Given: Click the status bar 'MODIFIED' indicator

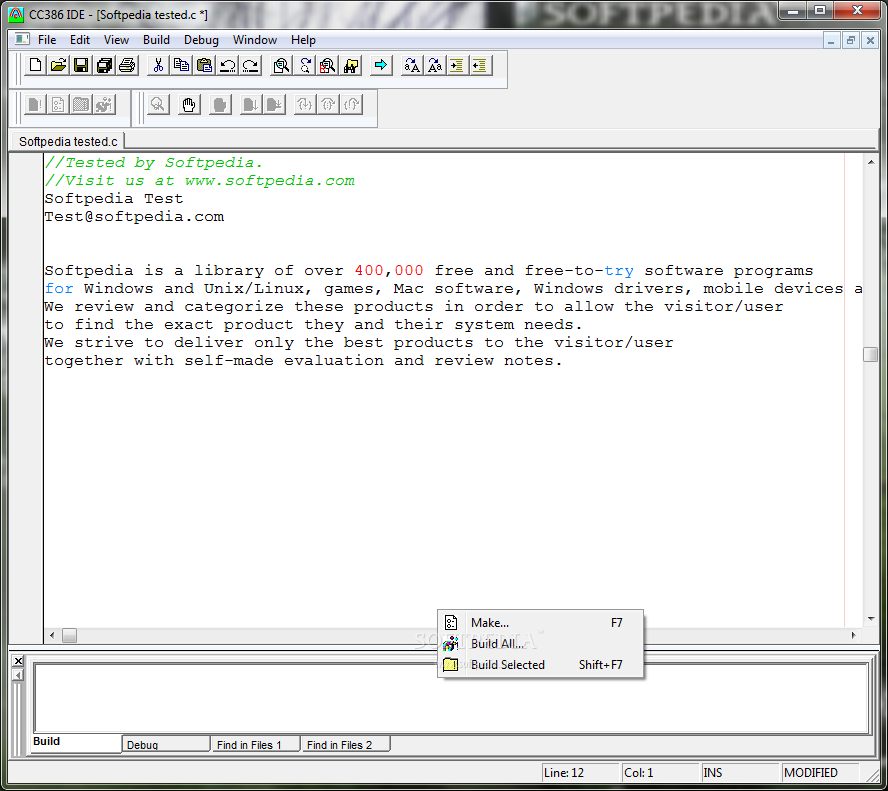Looking at the screenshot, I should click(x=819, y=773).
